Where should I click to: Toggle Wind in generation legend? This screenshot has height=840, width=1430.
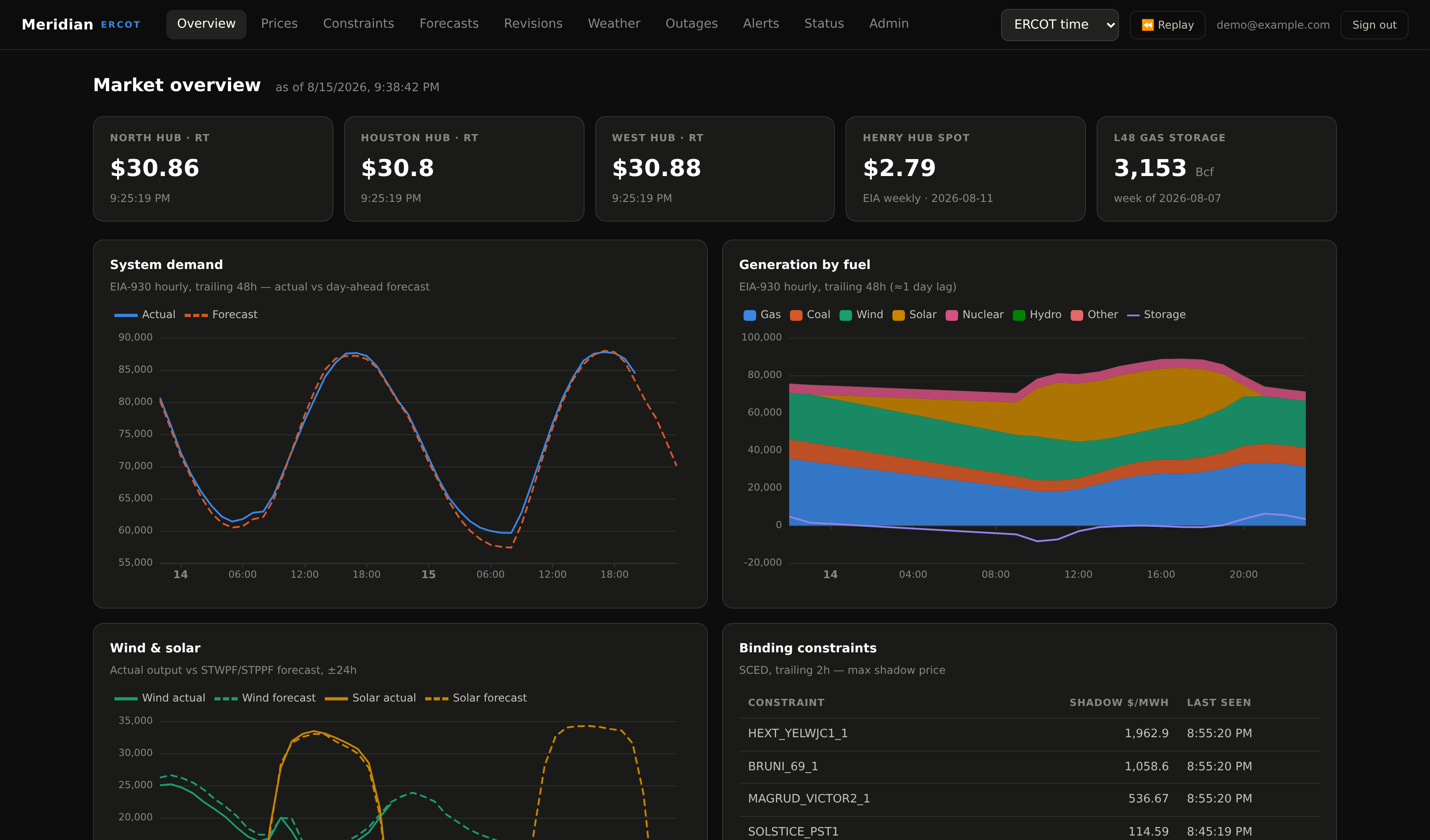click(x=862, y=315)
